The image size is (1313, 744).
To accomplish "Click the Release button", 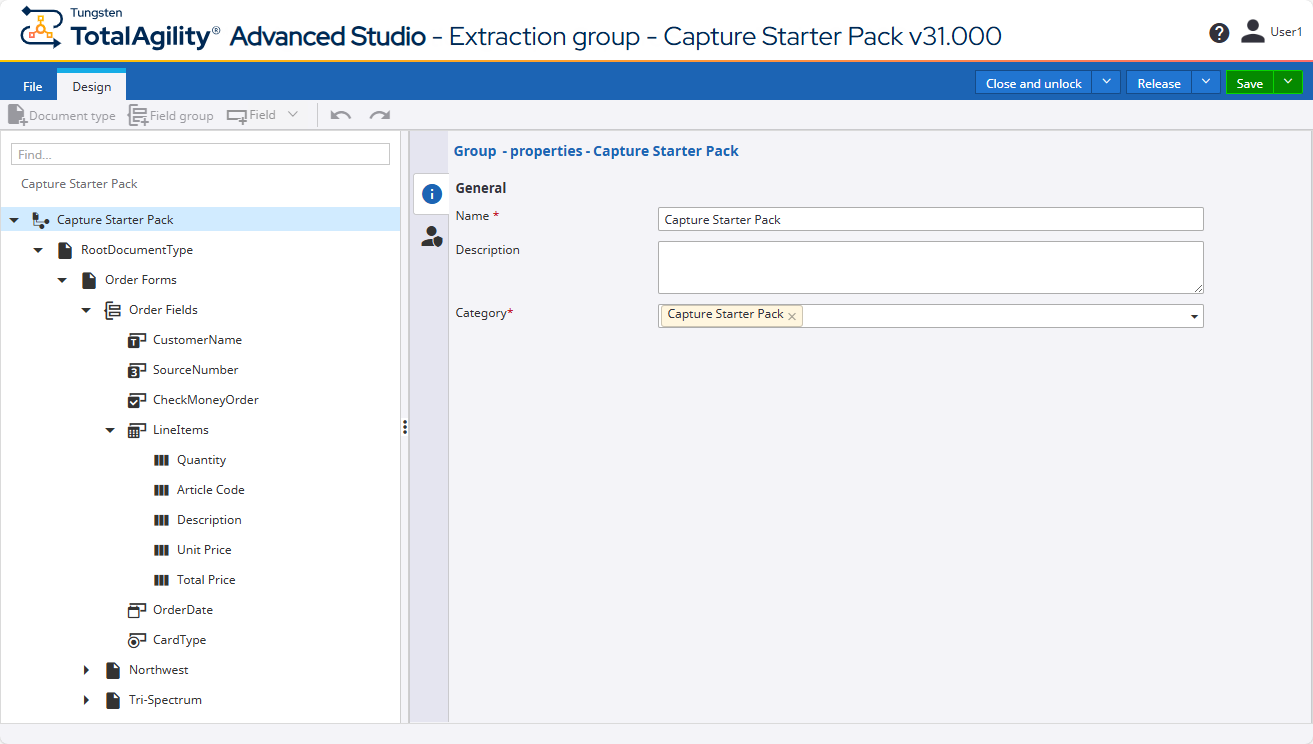I will click(1158, 83).
